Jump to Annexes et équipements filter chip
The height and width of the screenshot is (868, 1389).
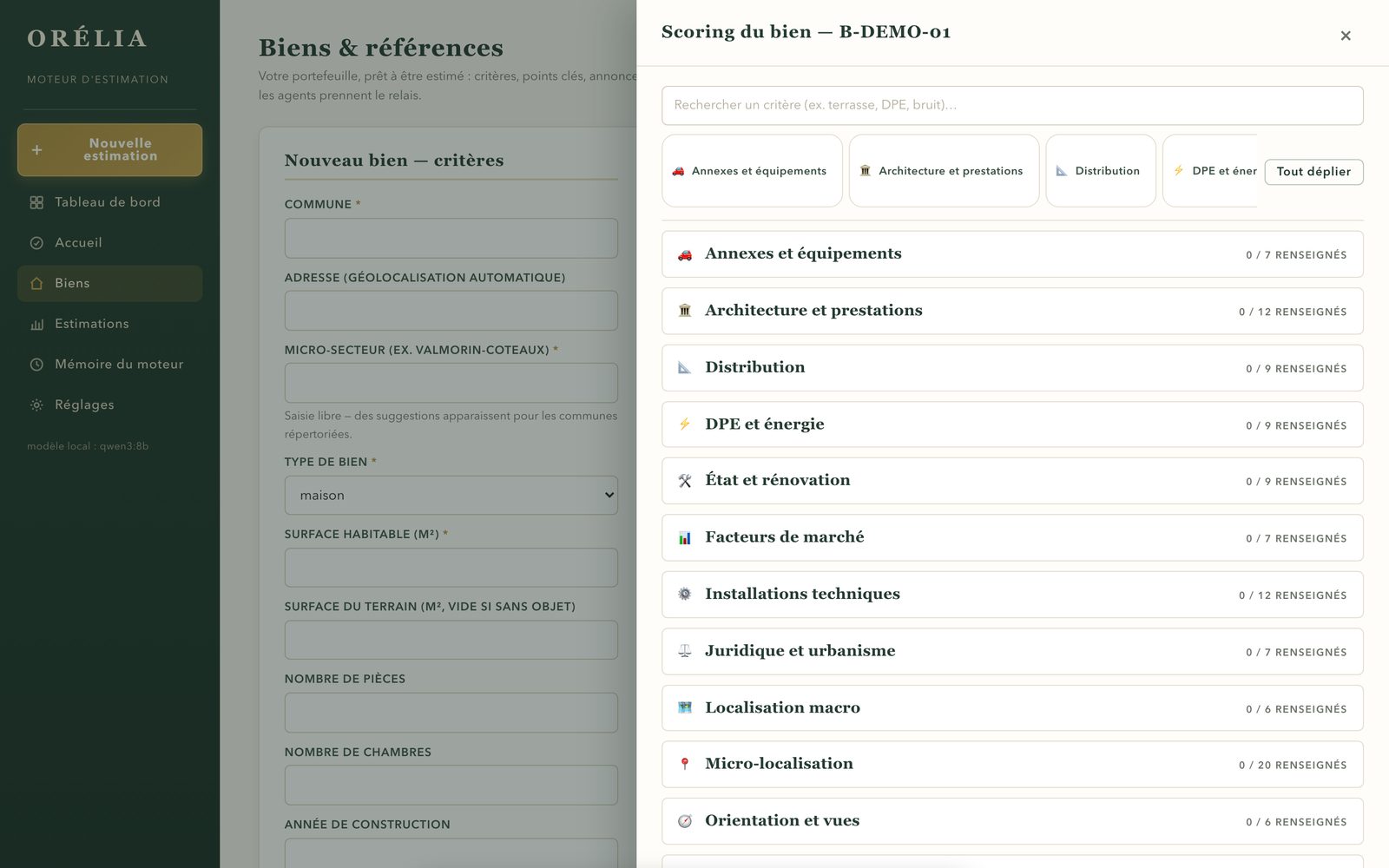pos(752,171)
